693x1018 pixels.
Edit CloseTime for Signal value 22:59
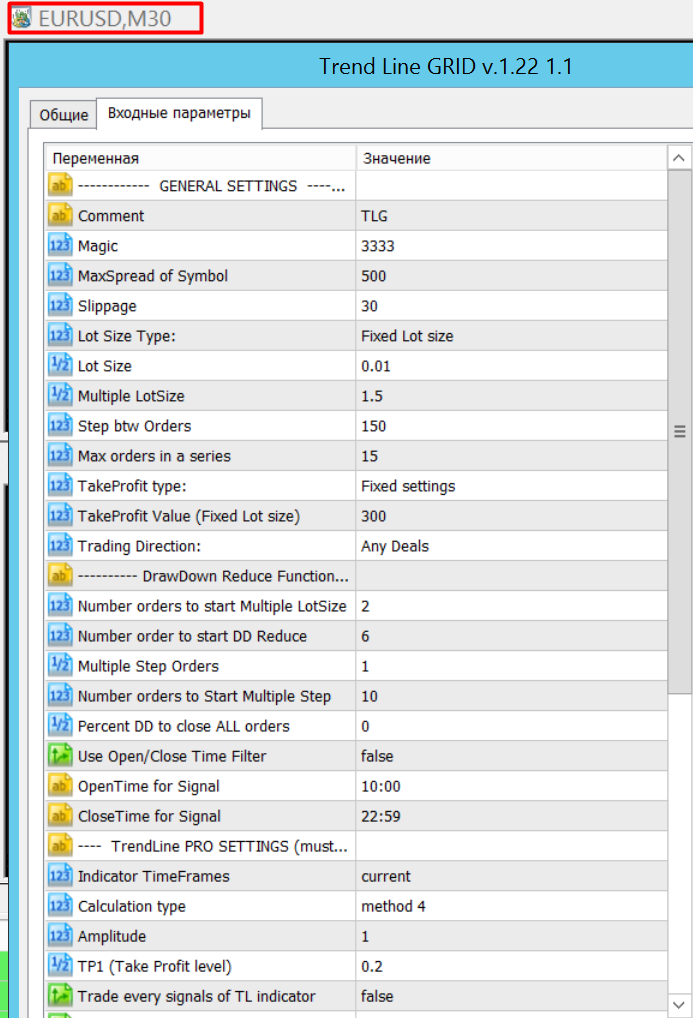click(x=511, y=815)
